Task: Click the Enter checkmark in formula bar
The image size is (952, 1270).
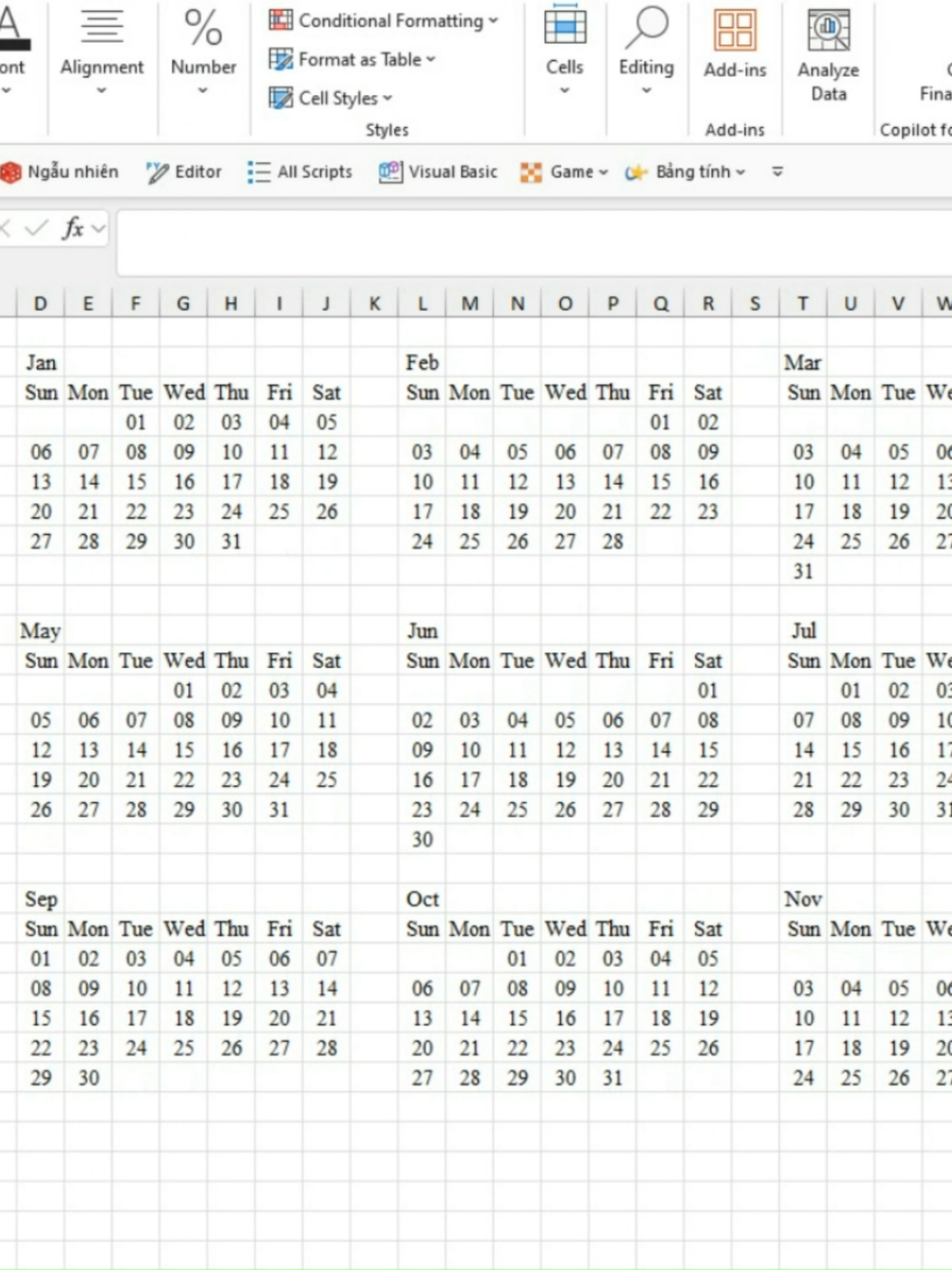Action: click(36, 228)
